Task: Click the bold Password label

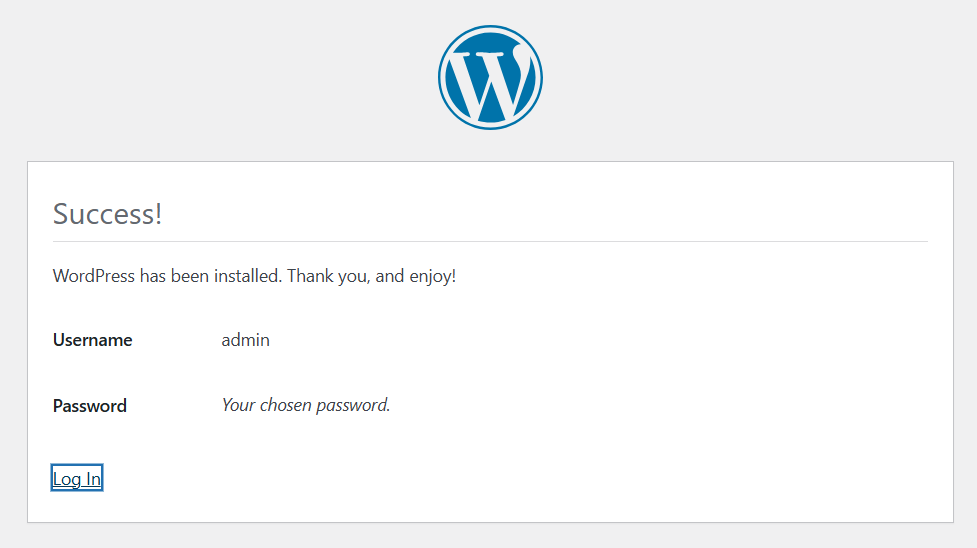Action: [89, 406]
